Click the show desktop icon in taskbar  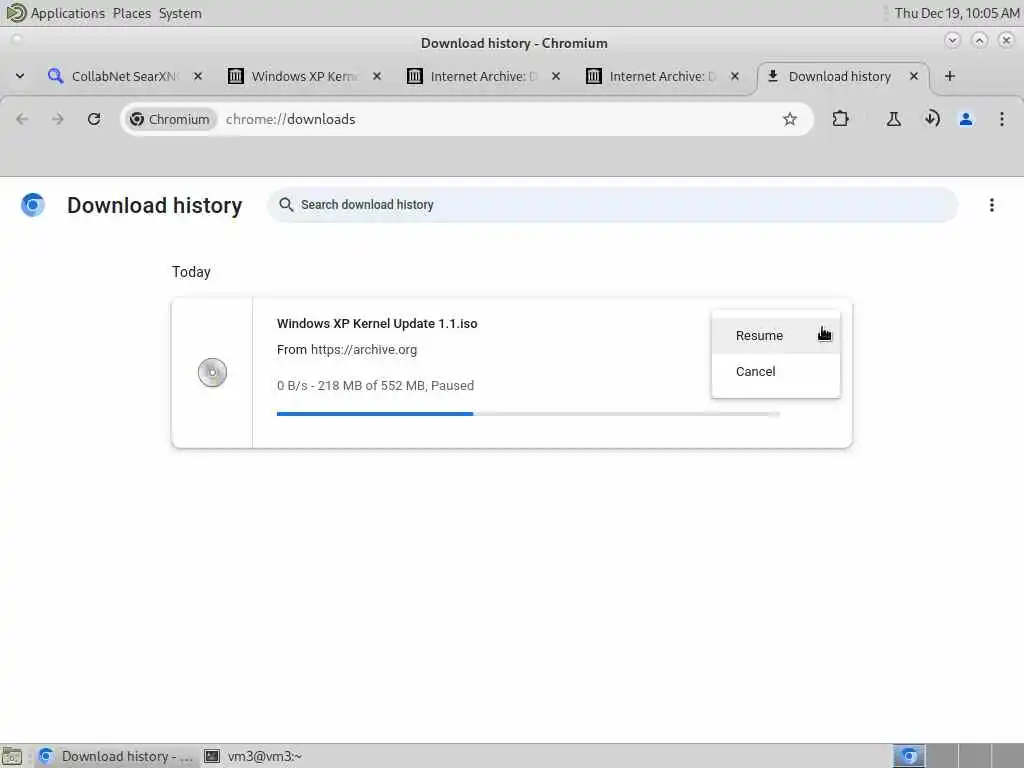(x=12, y=756)
